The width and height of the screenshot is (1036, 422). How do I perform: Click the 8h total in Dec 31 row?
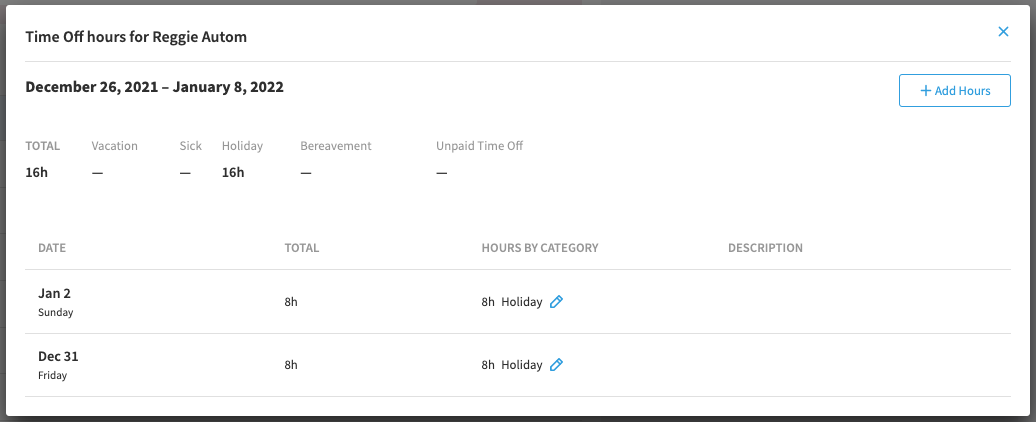click(291, 365)
